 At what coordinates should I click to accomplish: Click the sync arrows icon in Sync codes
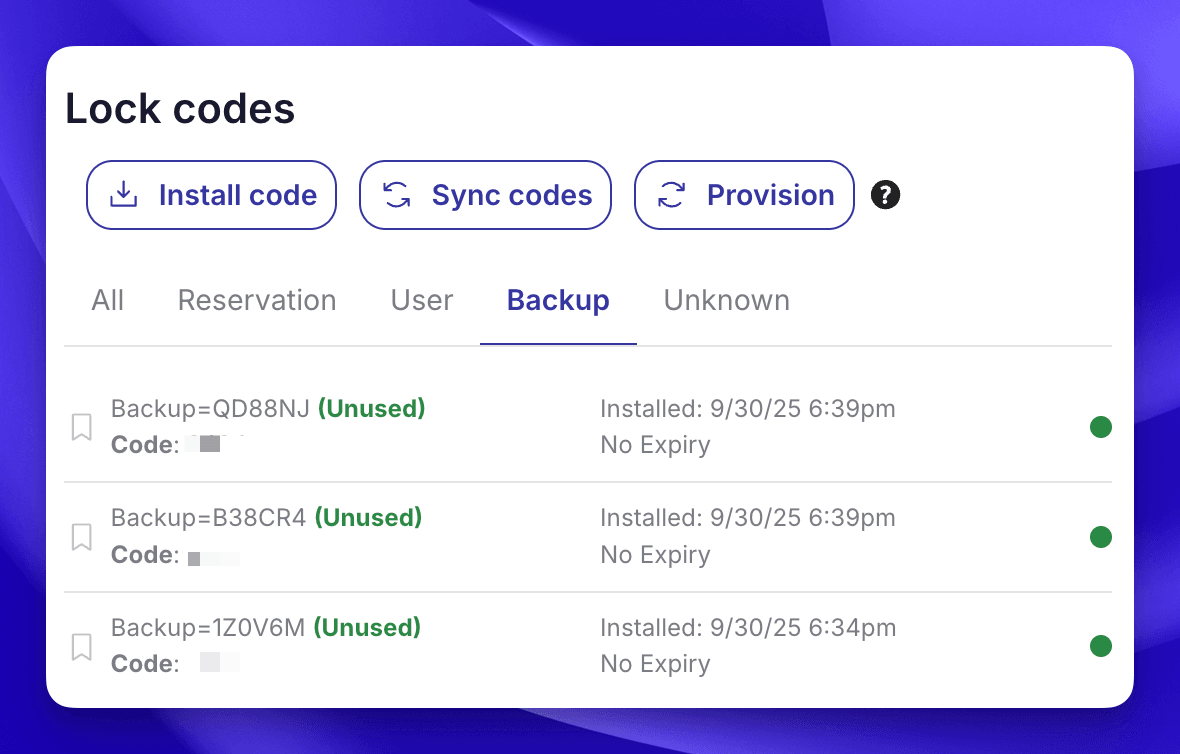click(x=397, y=195)
